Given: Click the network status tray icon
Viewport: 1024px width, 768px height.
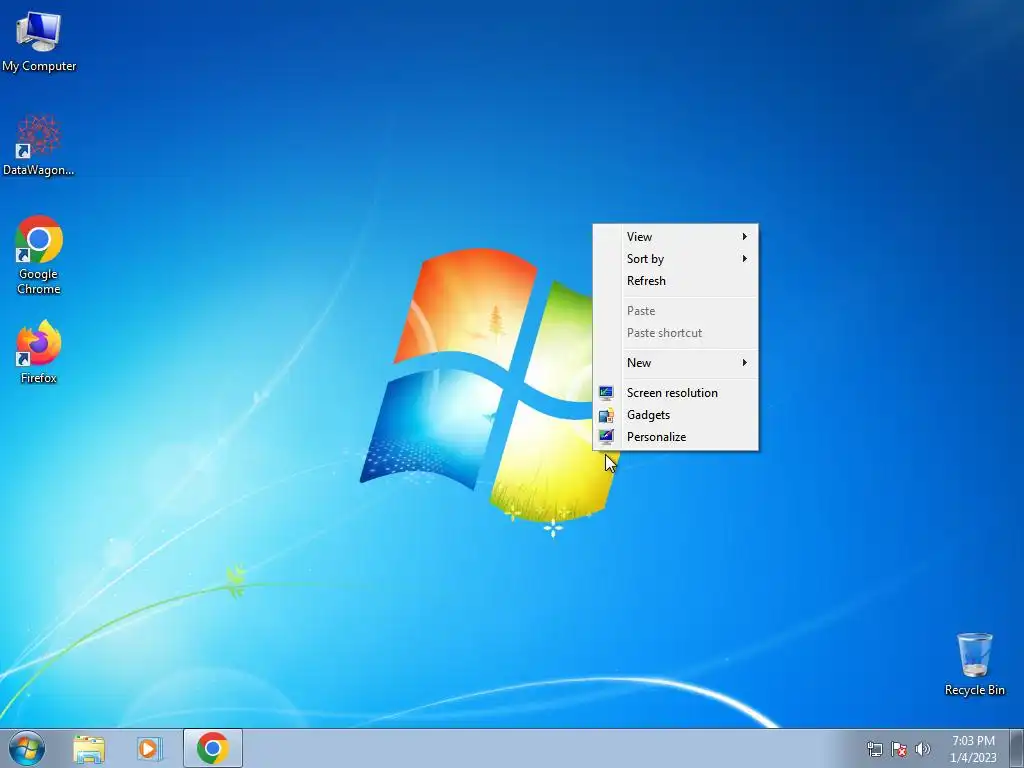Looking at the screenshot, I should pyautogui.click(x=874, y=749).
